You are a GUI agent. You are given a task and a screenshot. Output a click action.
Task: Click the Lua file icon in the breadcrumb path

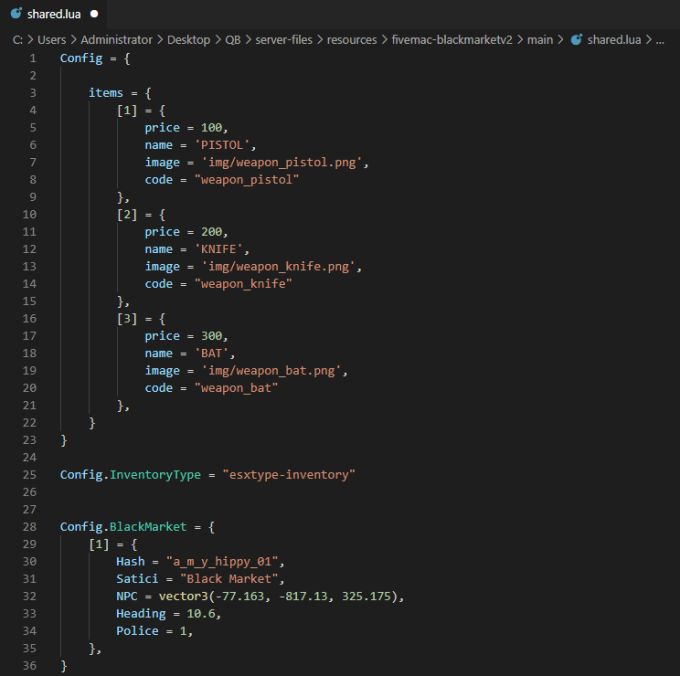click(x=575, y=40)
